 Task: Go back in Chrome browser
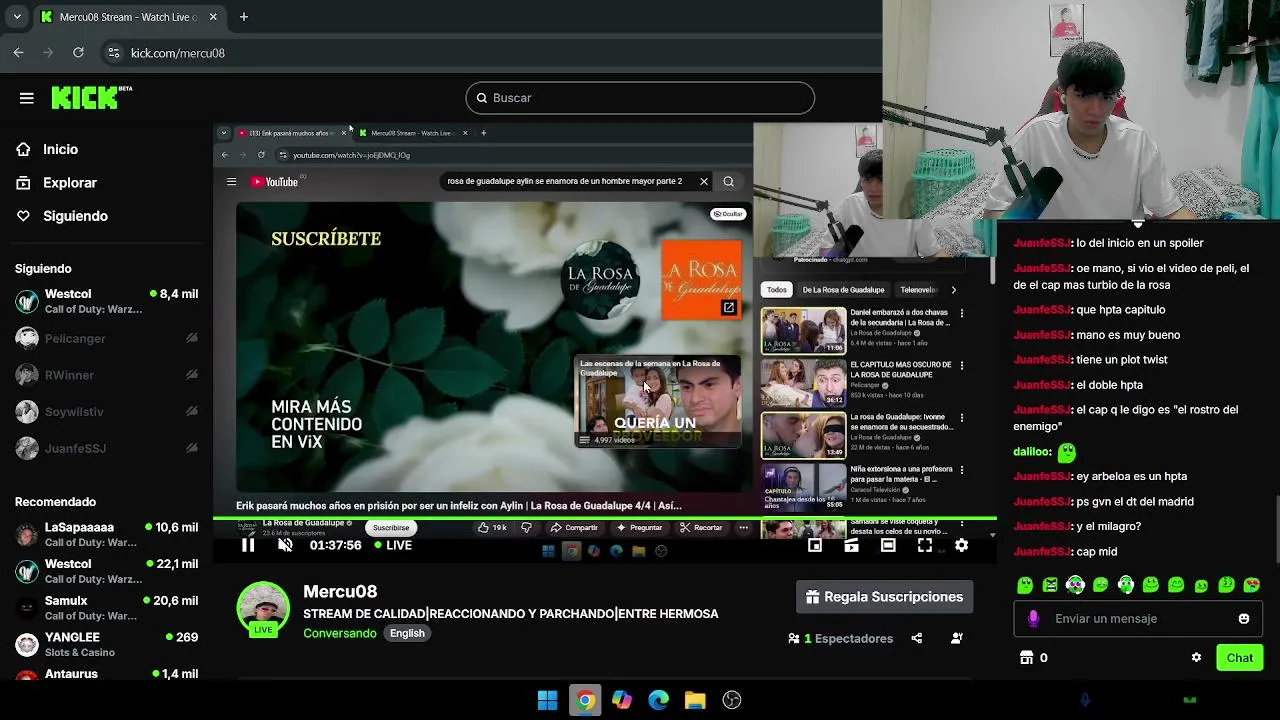[19, 53]
